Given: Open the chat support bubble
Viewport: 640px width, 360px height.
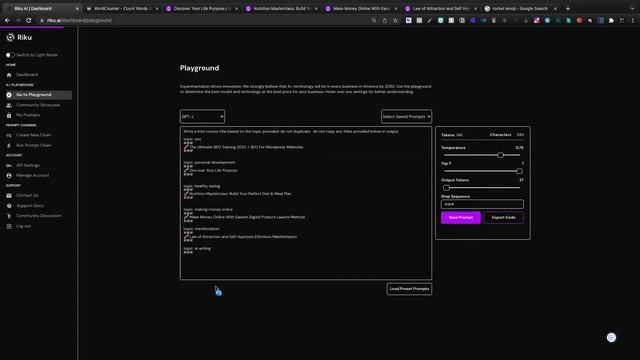Looking at the screenshot, I should [x=611, y=338].
